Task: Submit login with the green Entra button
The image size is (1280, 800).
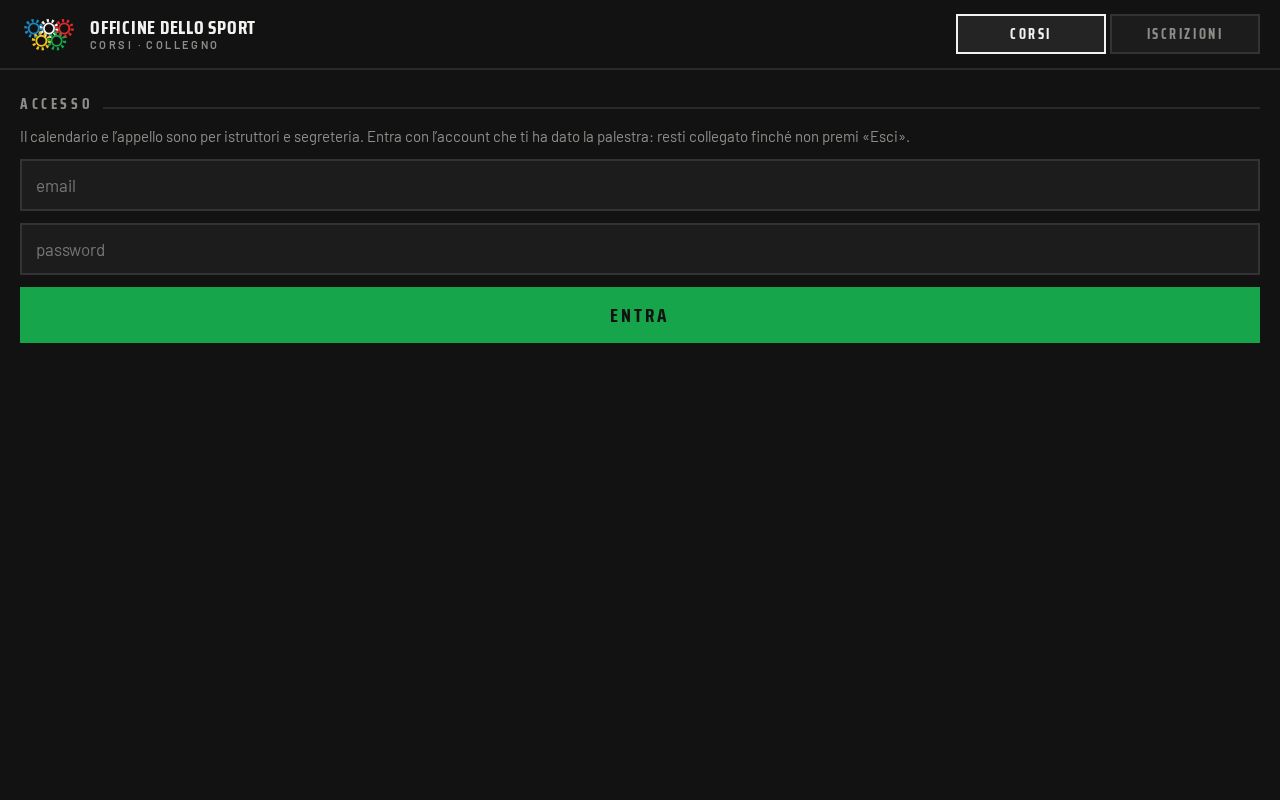Action: click(x=640, y=315)
